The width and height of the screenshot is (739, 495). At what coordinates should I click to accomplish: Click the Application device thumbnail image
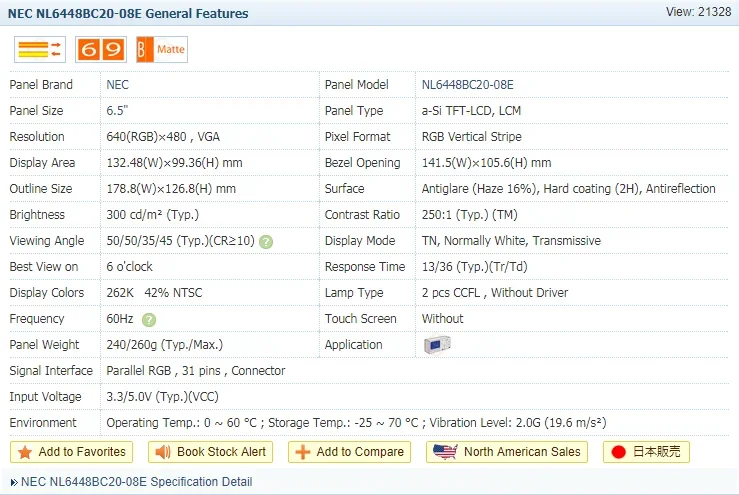click(x=437, y=345)
